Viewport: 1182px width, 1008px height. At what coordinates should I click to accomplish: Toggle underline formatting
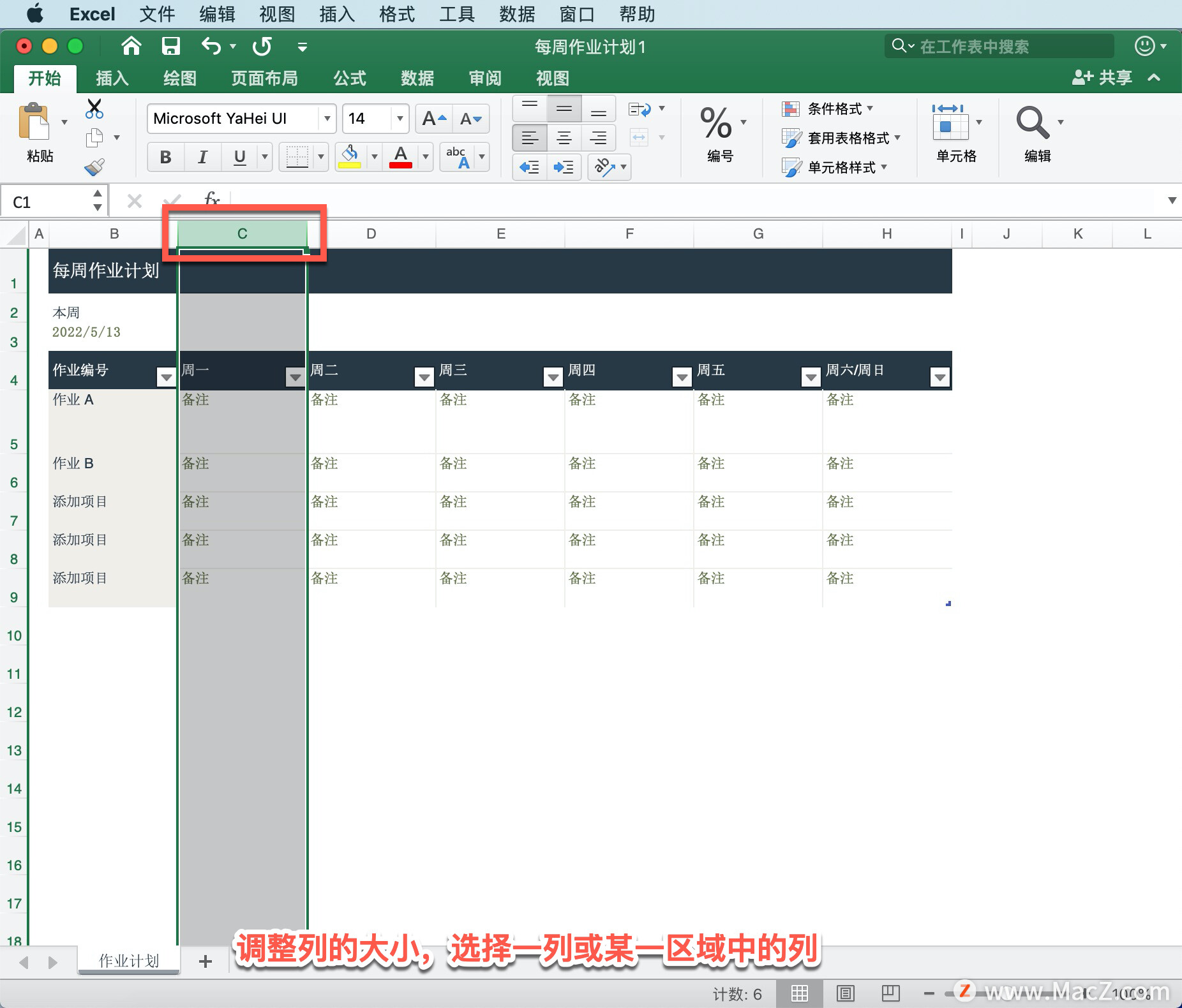point(239,157)
